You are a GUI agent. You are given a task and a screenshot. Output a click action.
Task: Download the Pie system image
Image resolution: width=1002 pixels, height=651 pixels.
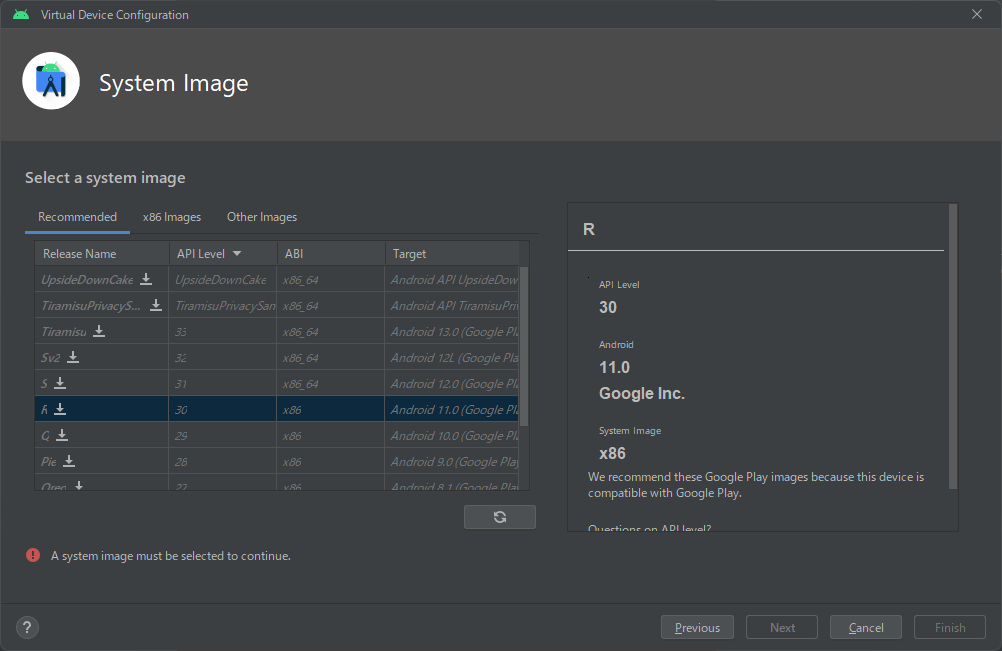(69, 461)
